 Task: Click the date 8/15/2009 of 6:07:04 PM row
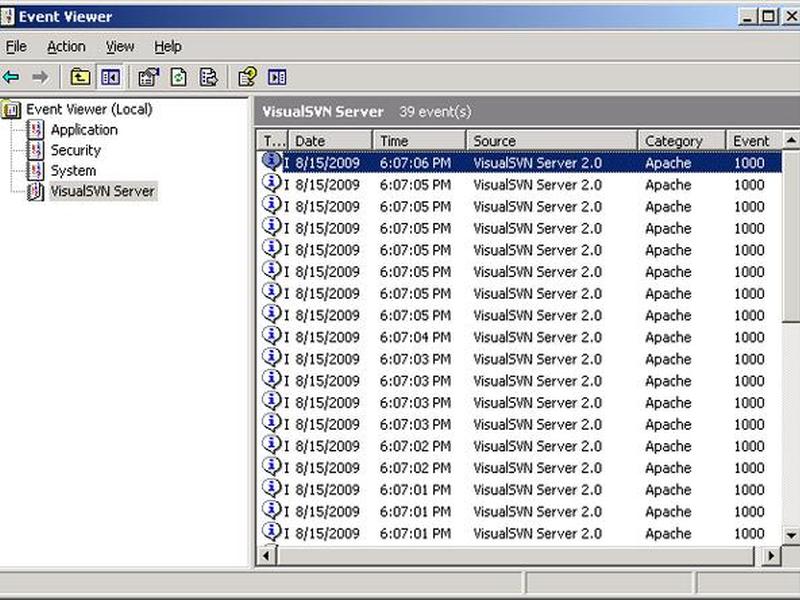point(327,337)
